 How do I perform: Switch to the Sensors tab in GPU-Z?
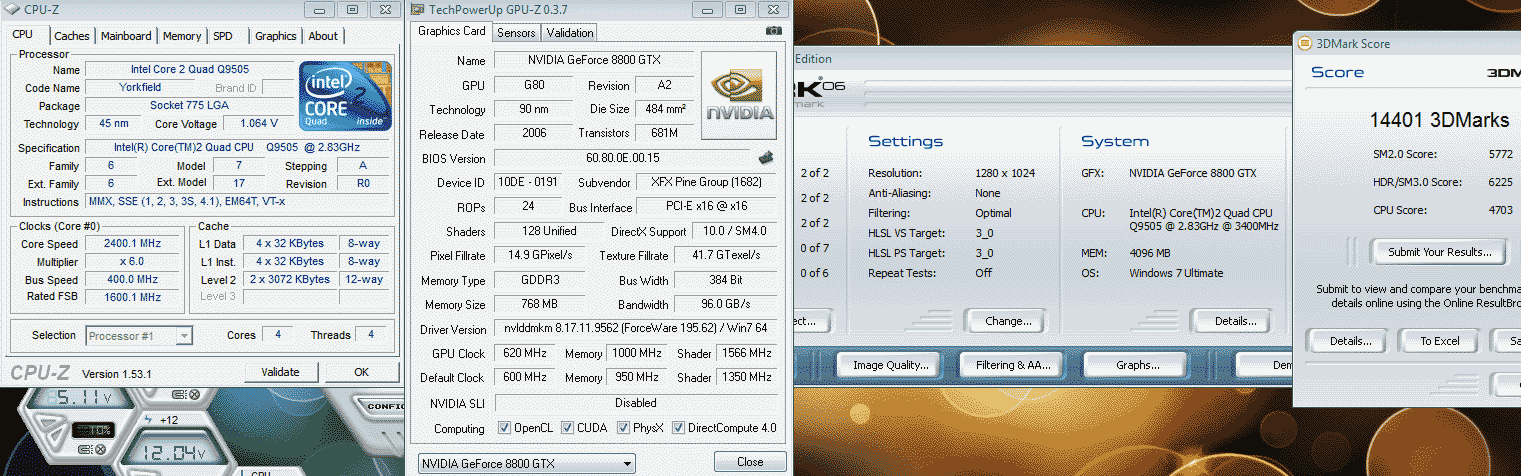click(x=516, y=33)
